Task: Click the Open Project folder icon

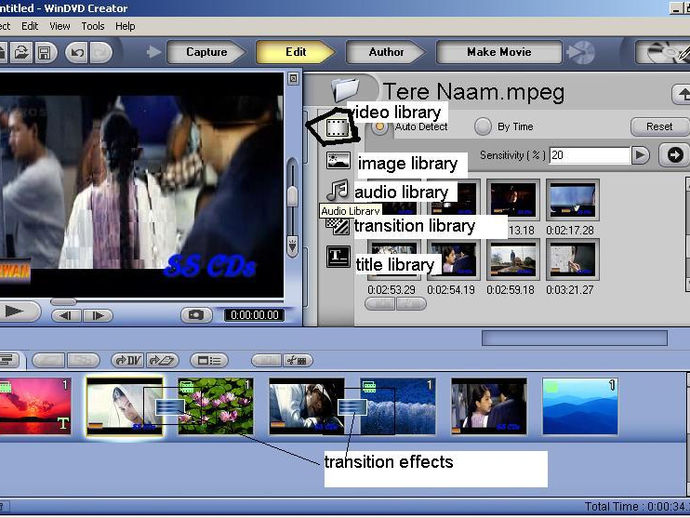Action: (21, 53)
